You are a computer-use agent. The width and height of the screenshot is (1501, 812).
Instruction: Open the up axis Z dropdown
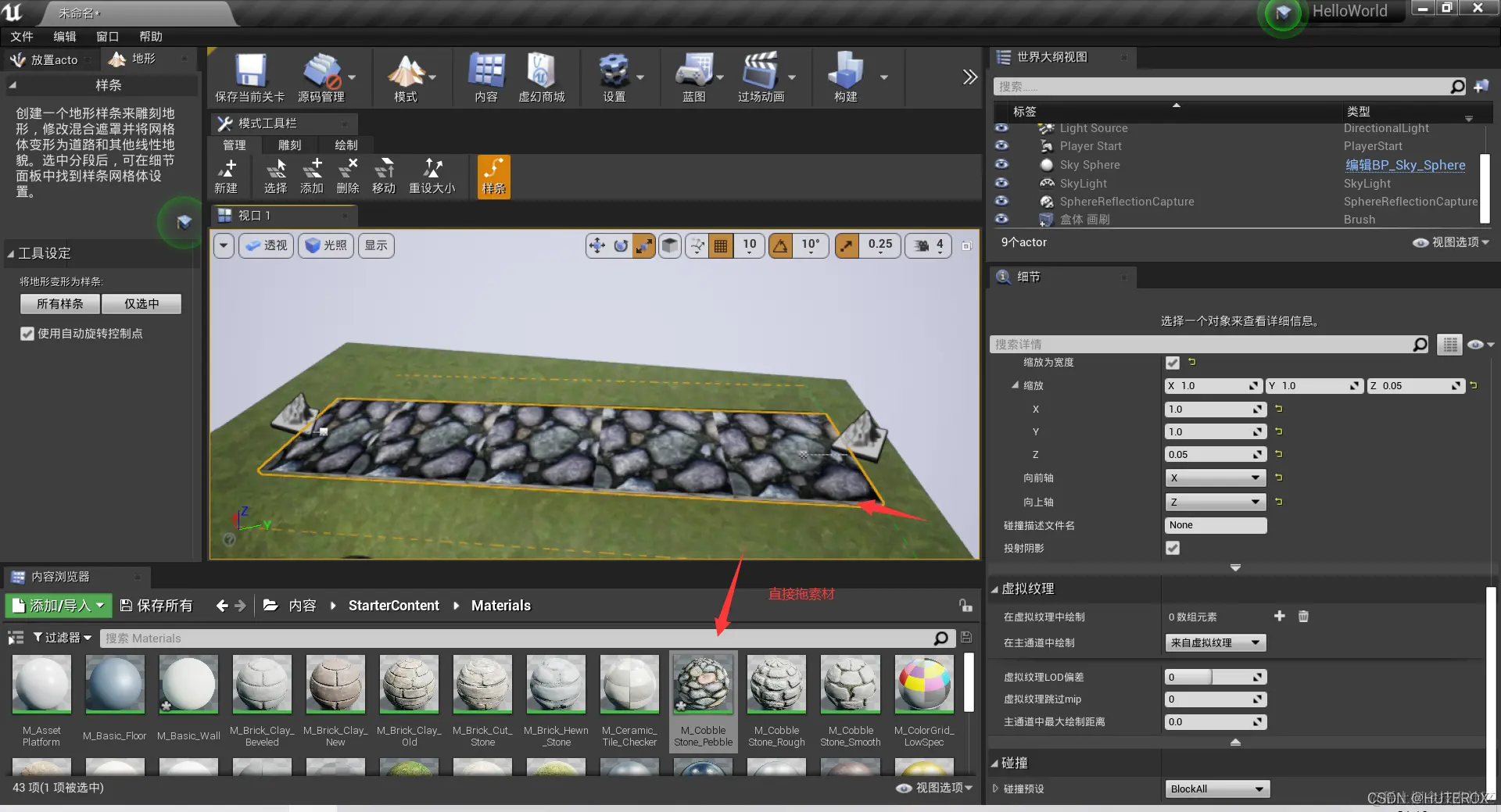click(x=1216, y=502)
